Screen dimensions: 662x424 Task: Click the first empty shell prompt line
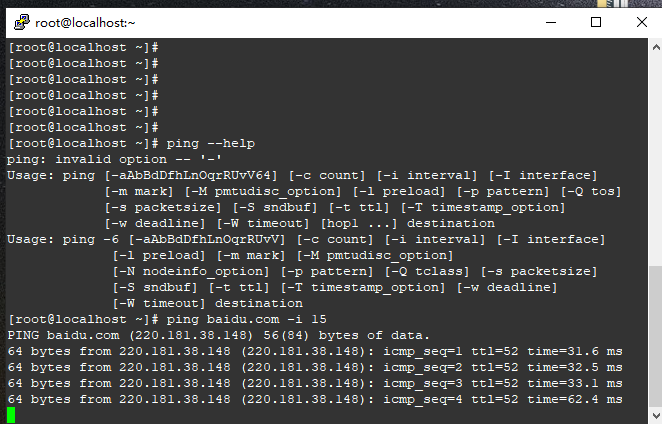click(x=82, y=48)
